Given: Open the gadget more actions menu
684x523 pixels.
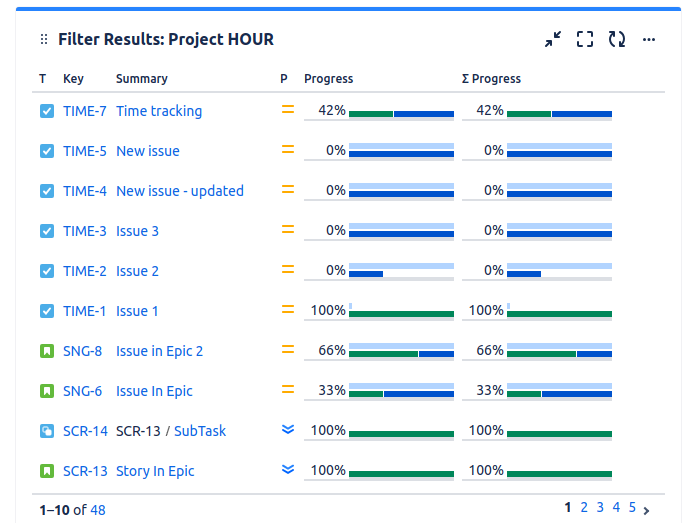Looking at the screenshot, I should [649, 40].
